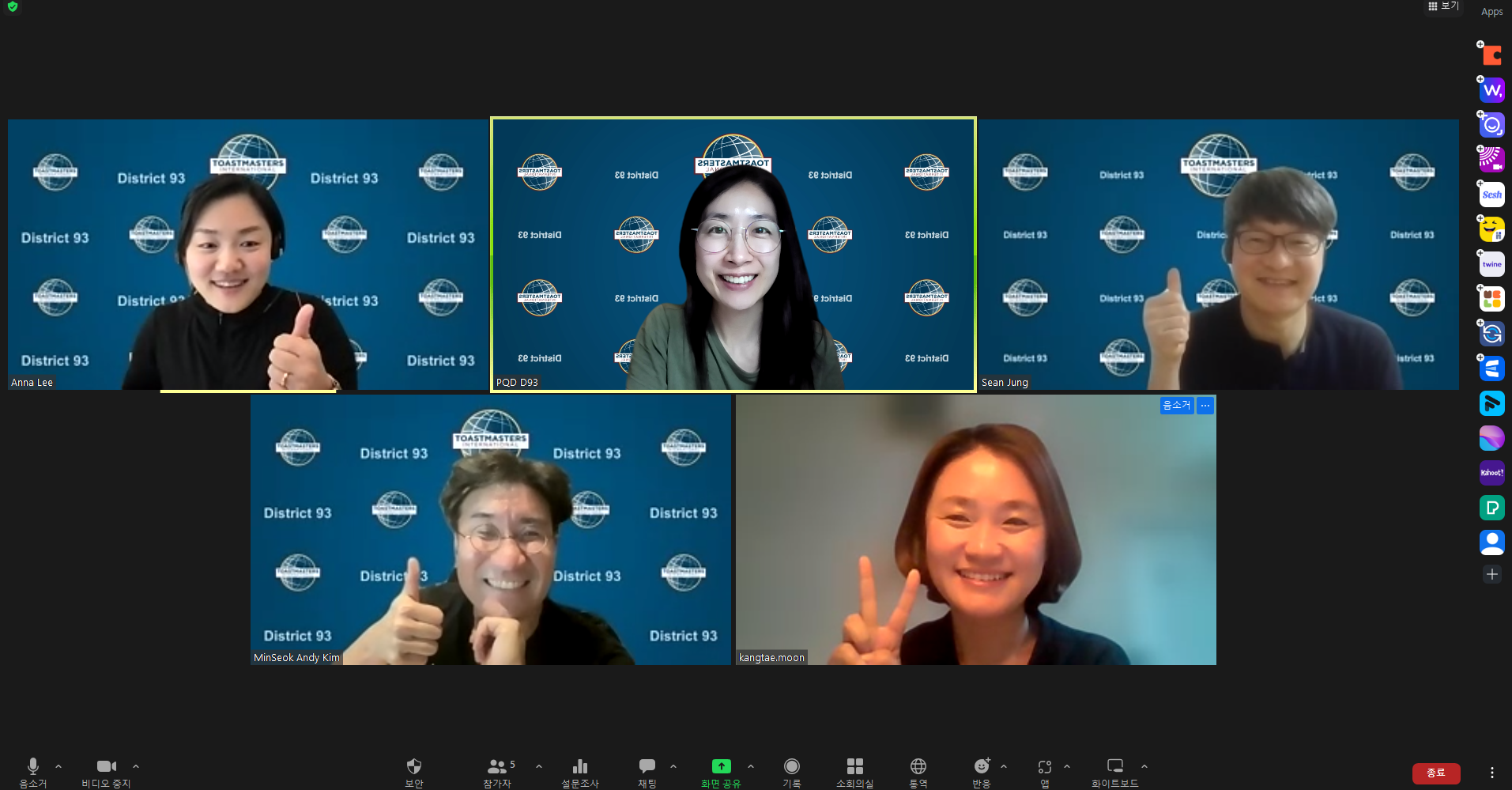The image size is (1512, 790).
Task: Click the End (종료) meeting button
Action: pyautogui.click(x=1436, y=773)
